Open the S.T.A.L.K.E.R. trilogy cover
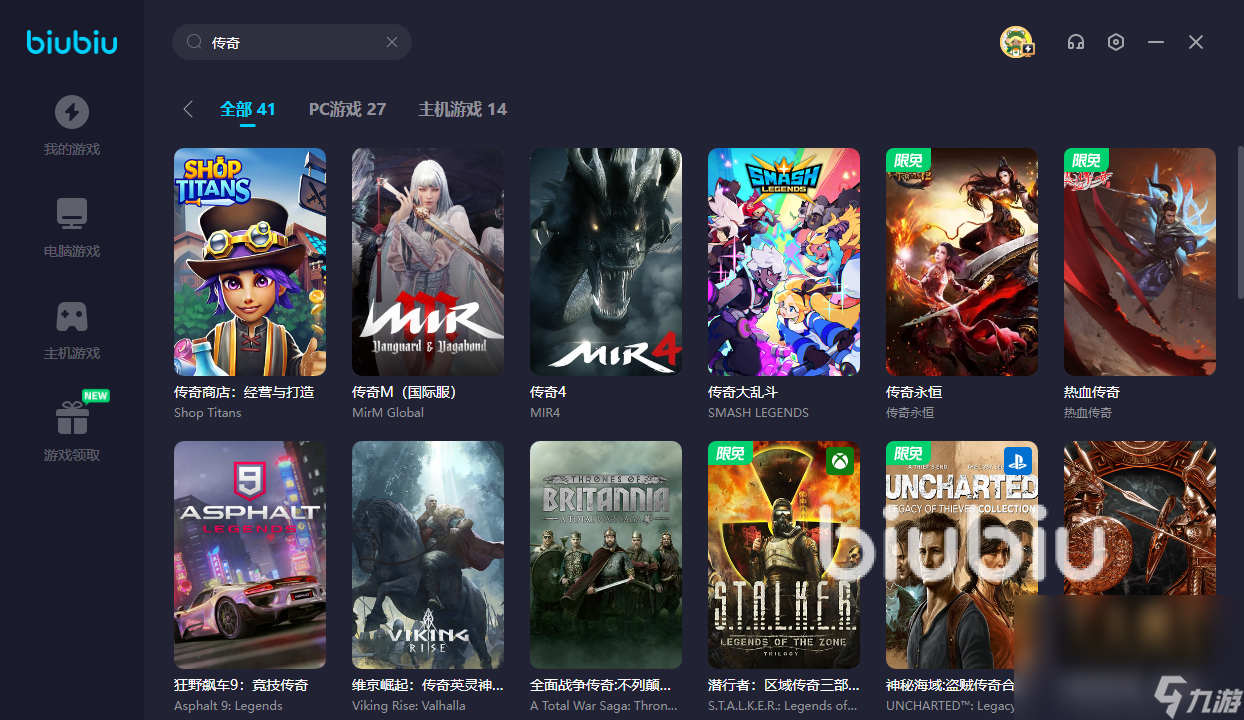This screenshot has width=1244, height=720. (x=784, y=555)
